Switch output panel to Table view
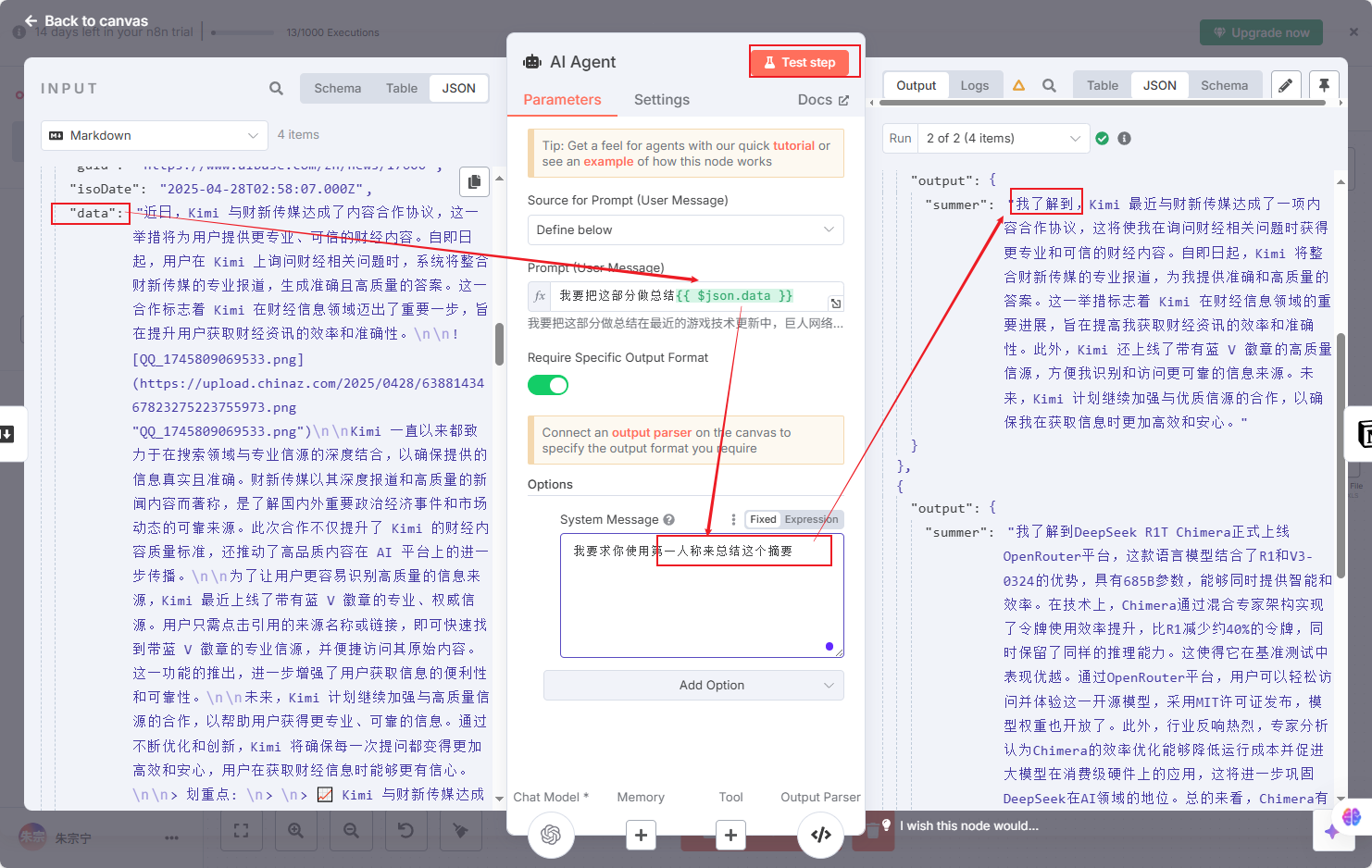This screenshot has width=1372, height=868. coord(1102,85)
